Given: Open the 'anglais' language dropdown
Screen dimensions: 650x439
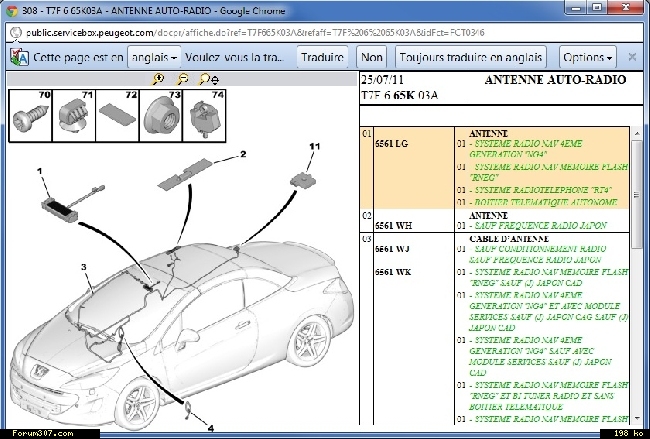Looking at the screenshot, I should point(154,57).
